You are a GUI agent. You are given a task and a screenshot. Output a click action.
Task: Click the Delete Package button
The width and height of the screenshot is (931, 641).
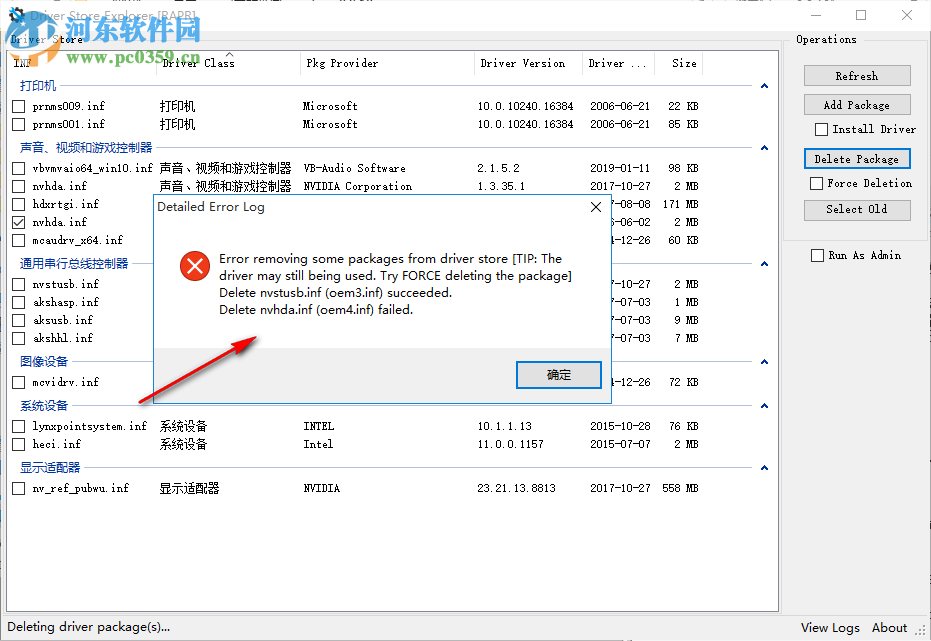856,158
